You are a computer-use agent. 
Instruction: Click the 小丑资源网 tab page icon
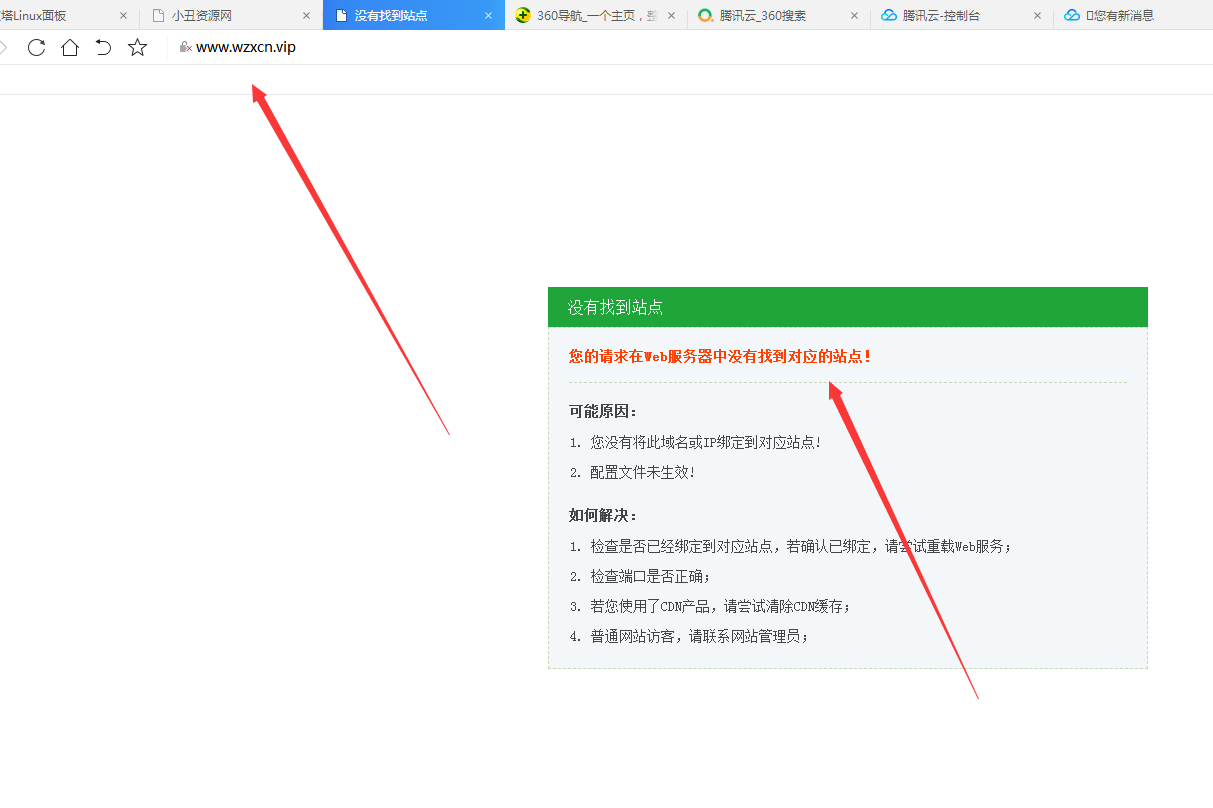coord(158,15)
